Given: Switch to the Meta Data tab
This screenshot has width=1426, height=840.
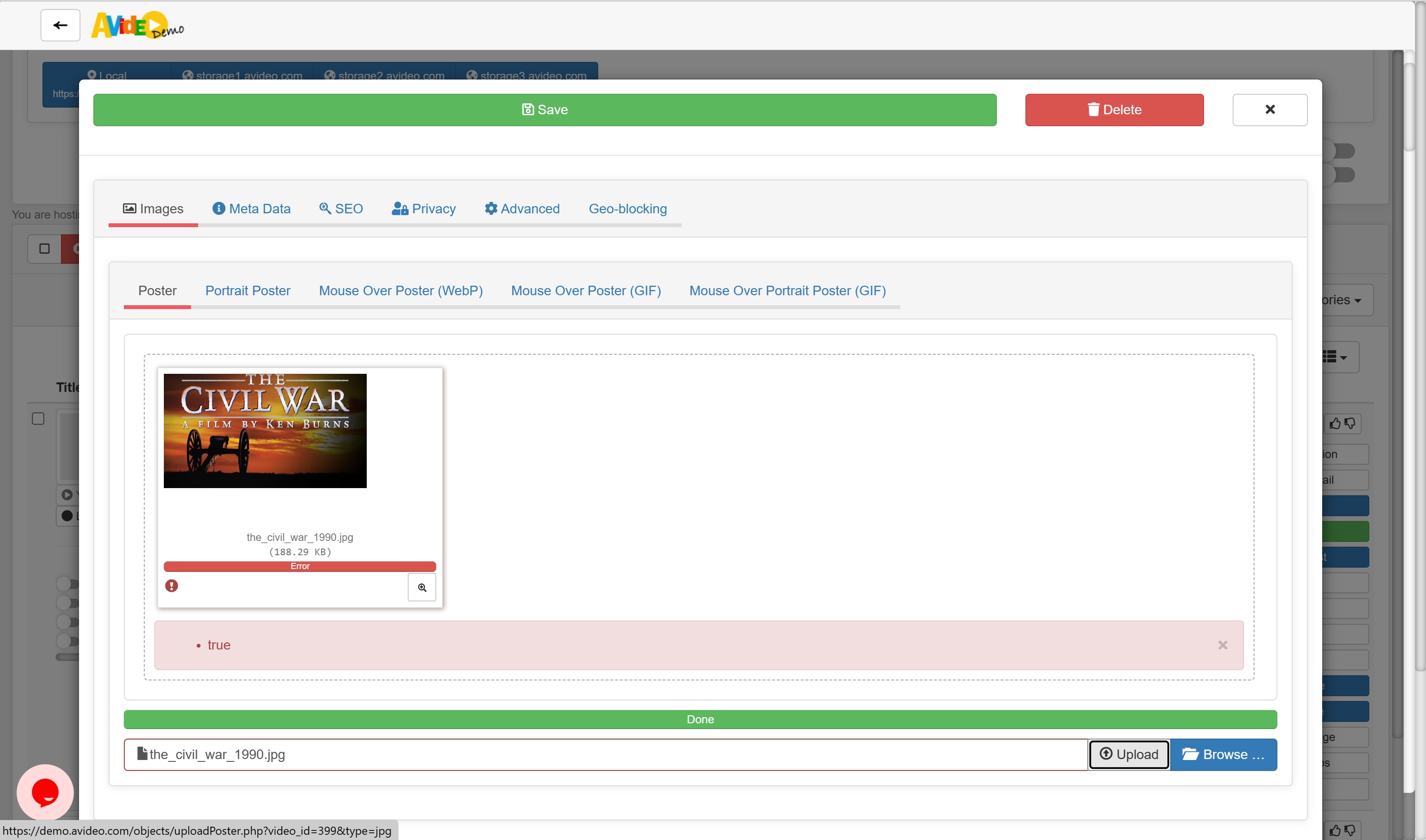Looking at the screenshot, I should (251, 208).
